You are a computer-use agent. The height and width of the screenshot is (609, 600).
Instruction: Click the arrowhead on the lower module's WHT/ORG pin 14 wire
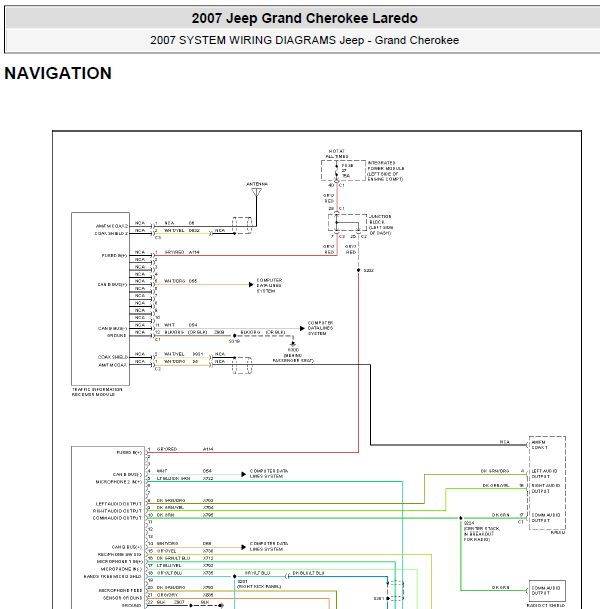click(x=243, y=547)
